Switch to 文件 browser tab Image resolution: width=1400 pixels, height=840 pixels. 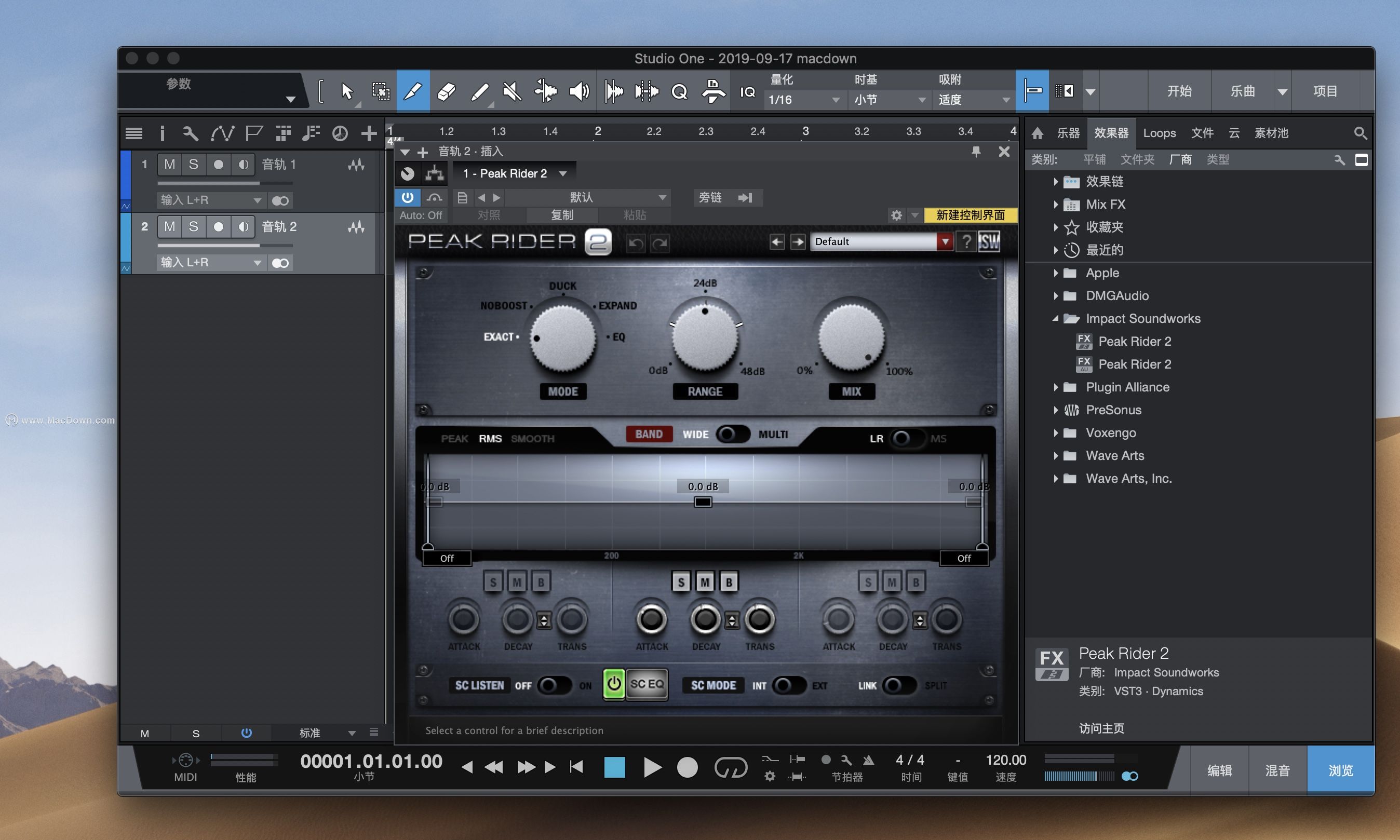[x=1202, y=133]
